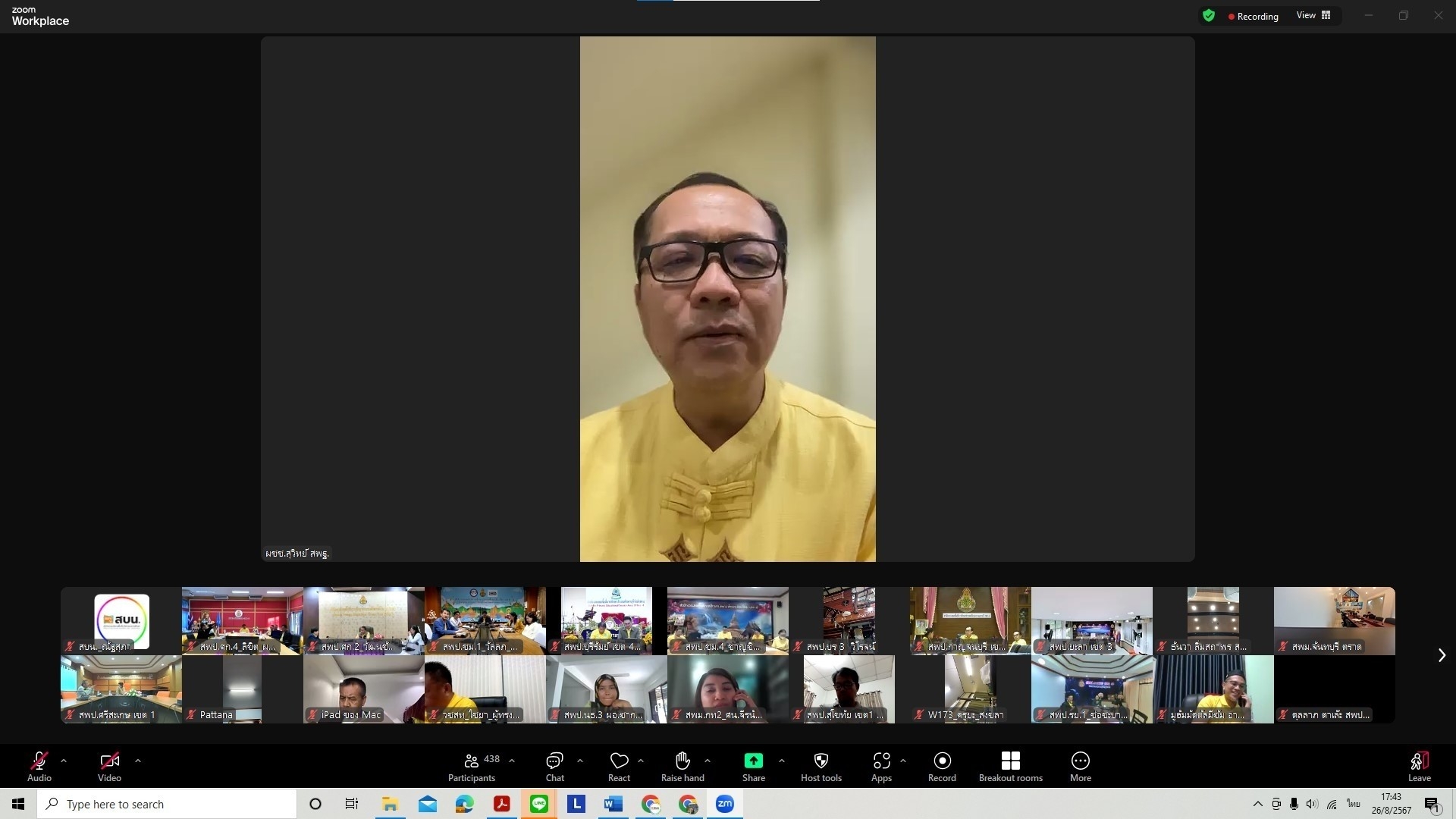Expand share options arrow beside Share

click(781, 760)
